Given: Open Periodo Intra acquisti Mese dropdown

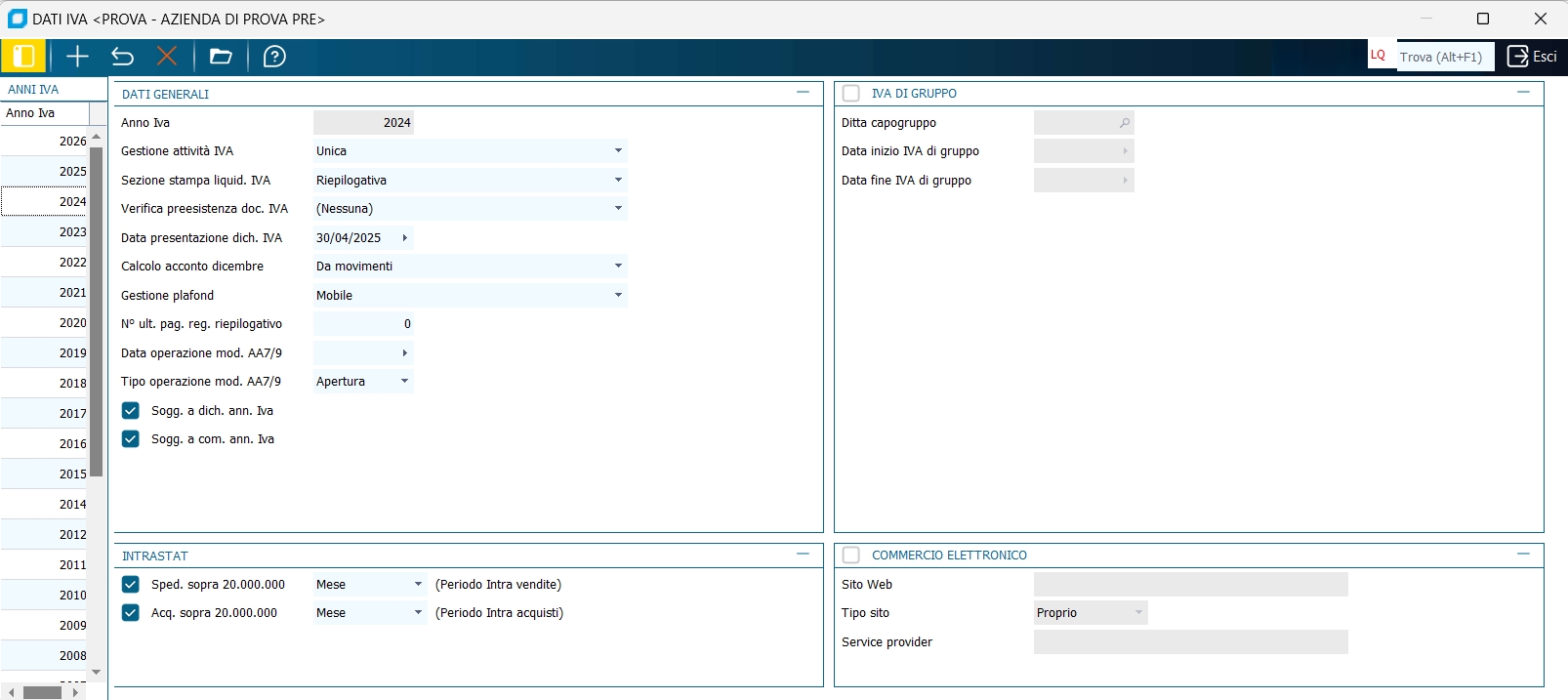Looking at the screenshot, I should (x=418, y=613).
